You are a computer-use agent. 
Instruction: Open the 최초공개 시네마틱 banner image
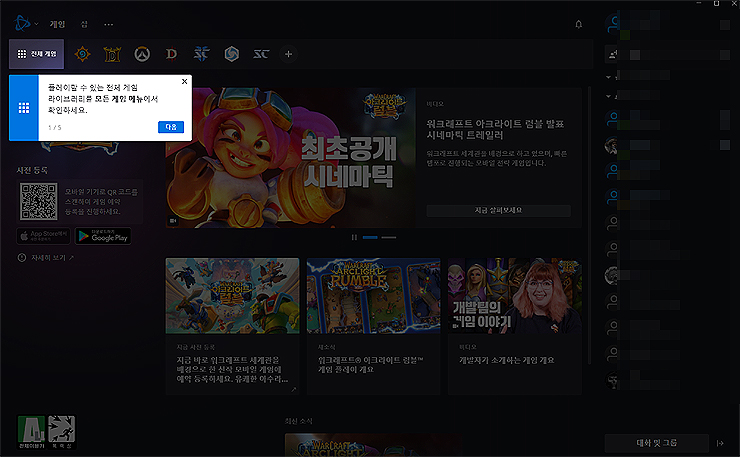[x=291, y=158]
